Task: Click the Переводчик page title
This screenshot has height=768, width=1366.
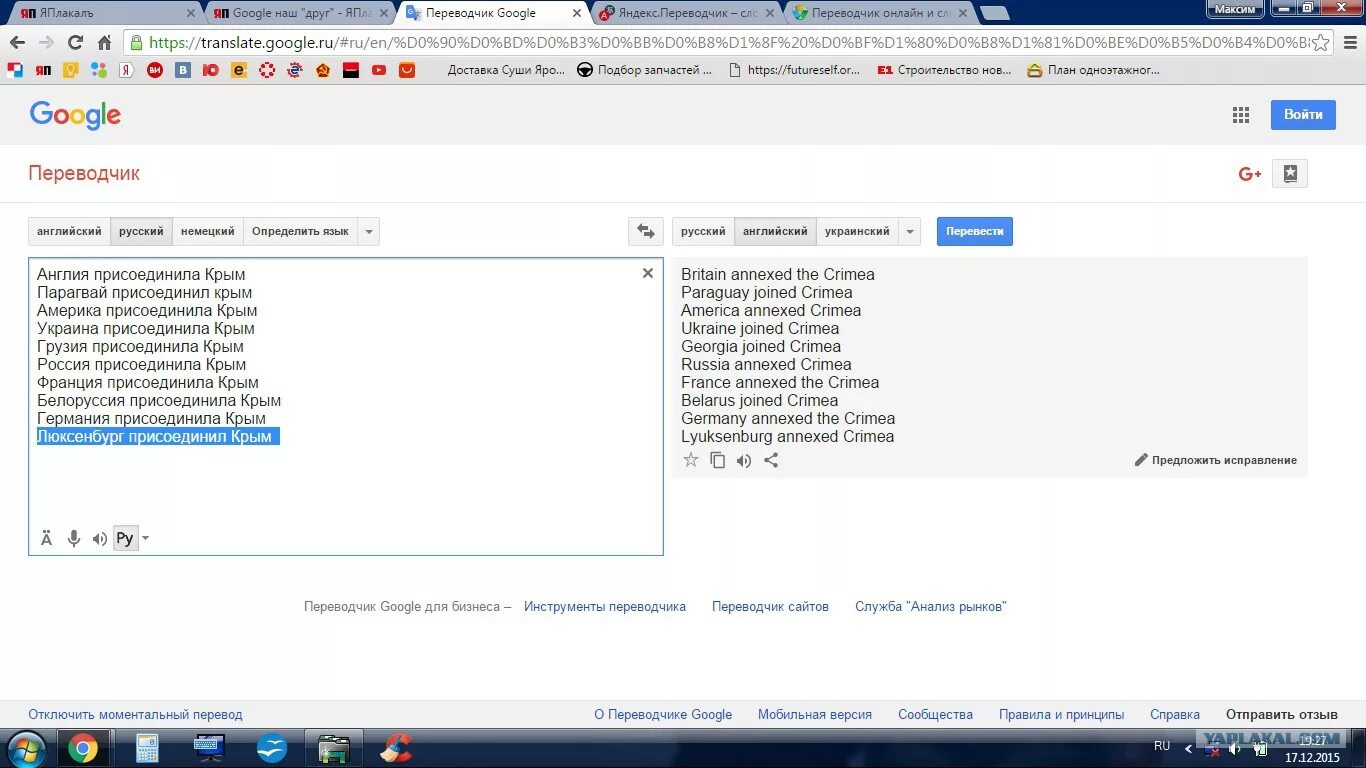Action: click(84, 173)
